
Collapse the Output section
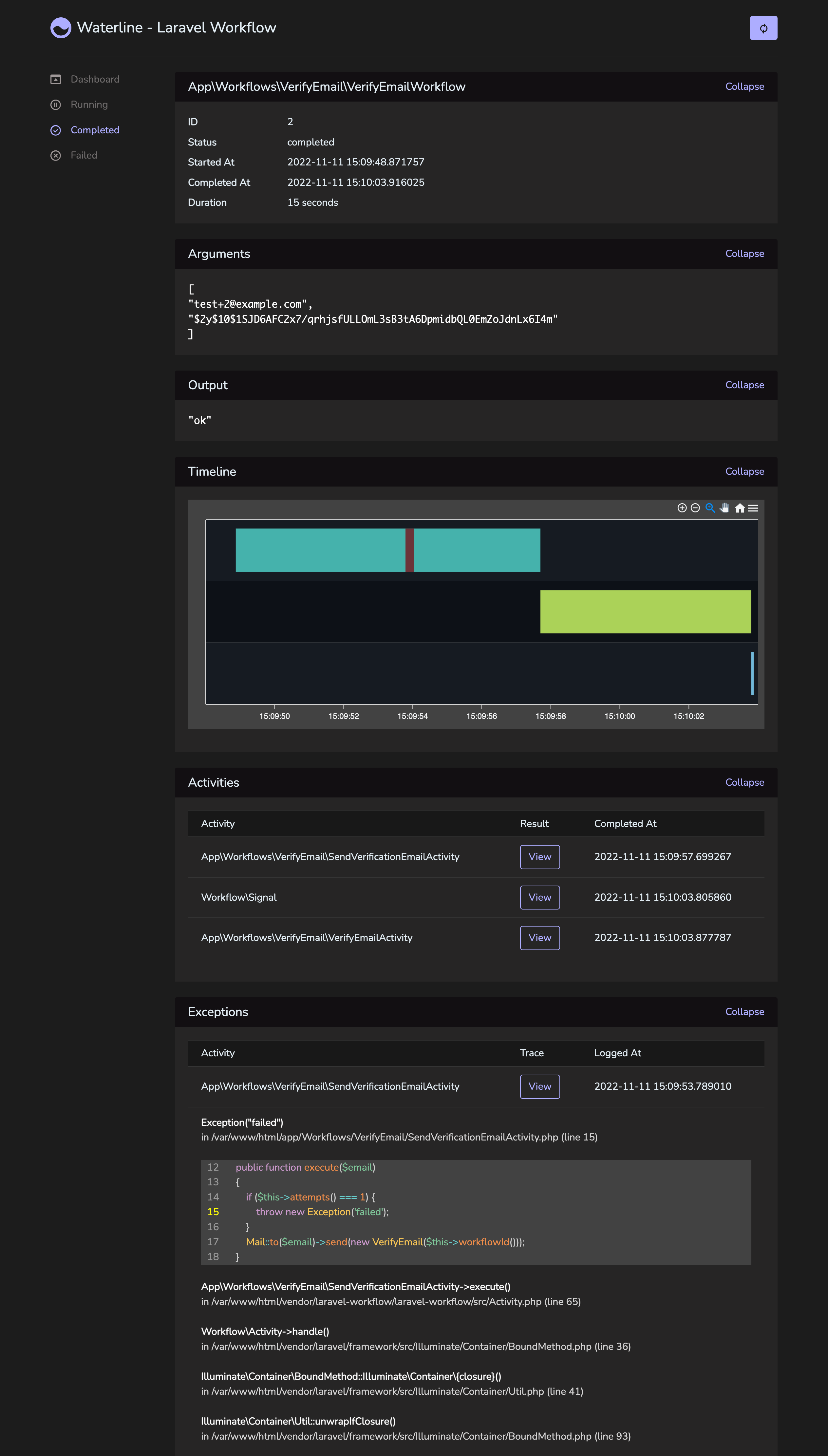pyautogui.click(x=744, y=385)
